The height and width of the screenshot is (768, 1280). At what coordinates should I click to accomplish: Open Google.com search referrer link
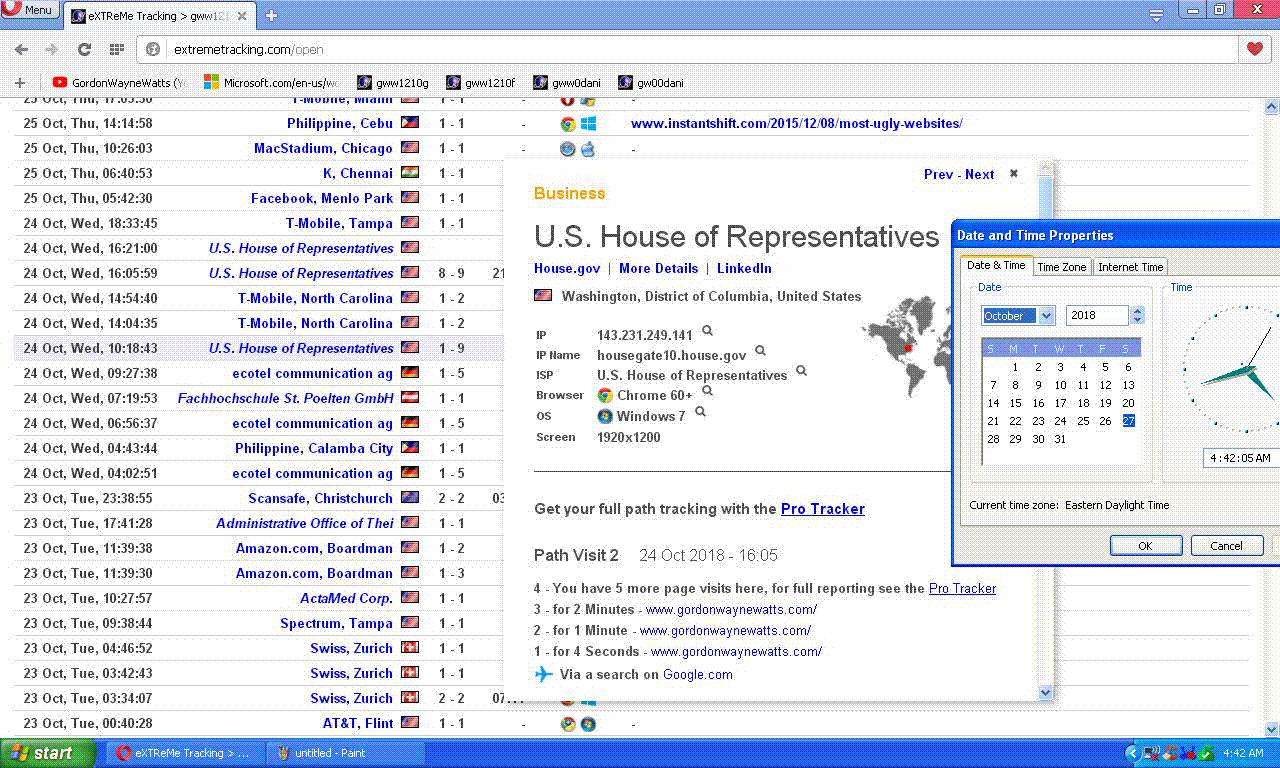tap(698, 675)
